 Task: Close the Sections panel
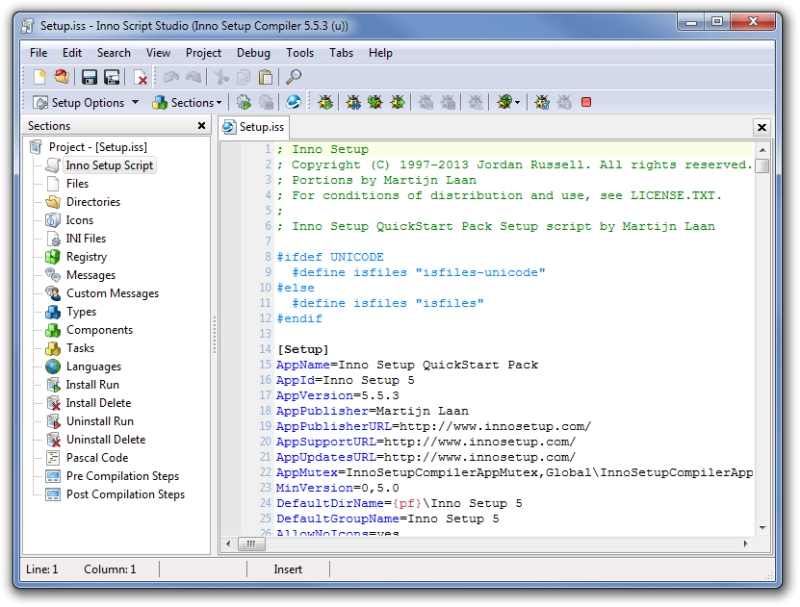pyautogui.click(x=202, y=125)
